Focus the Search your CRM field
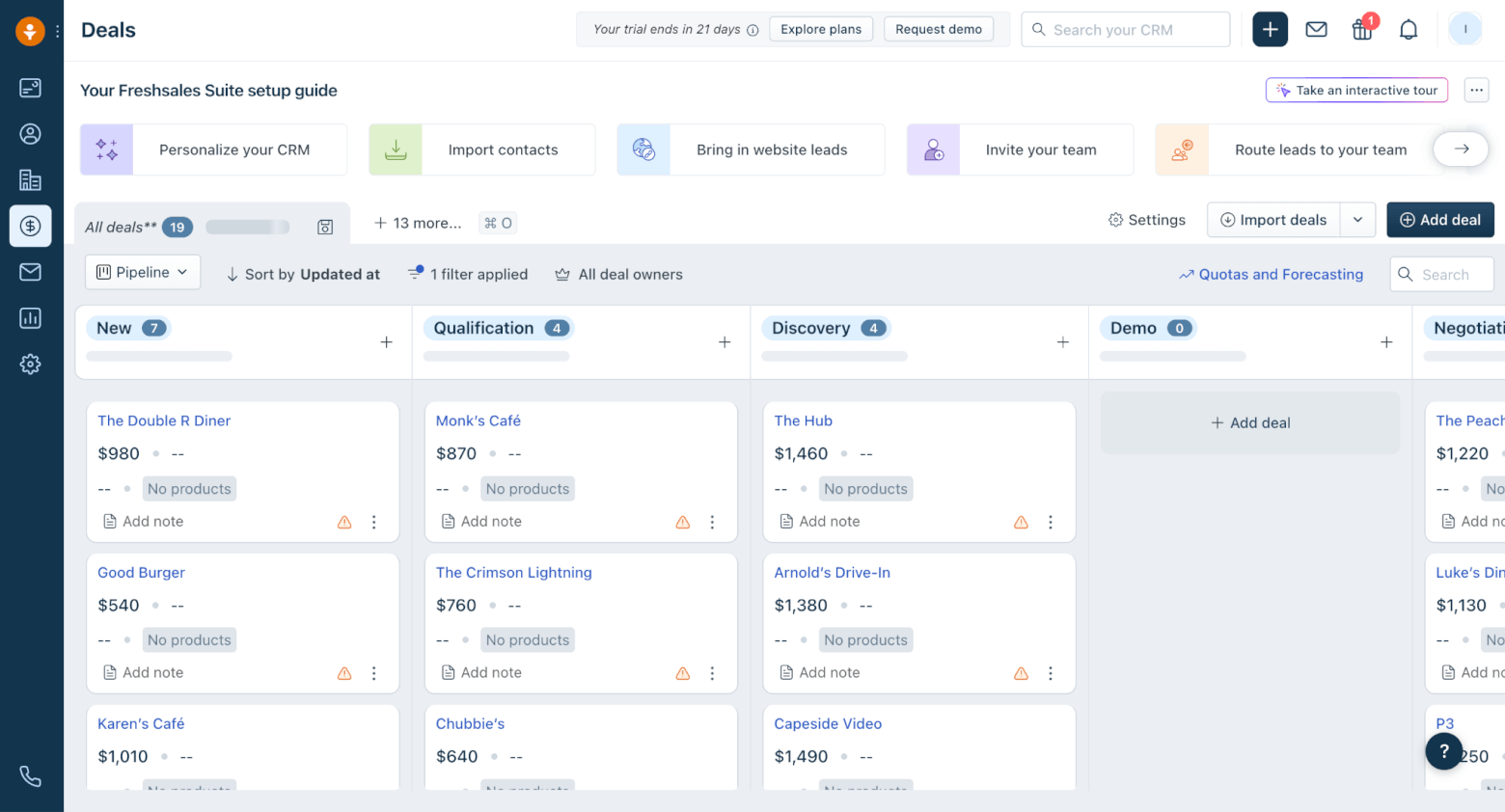Viewport: 1505px width, 812px height. 1126,30
